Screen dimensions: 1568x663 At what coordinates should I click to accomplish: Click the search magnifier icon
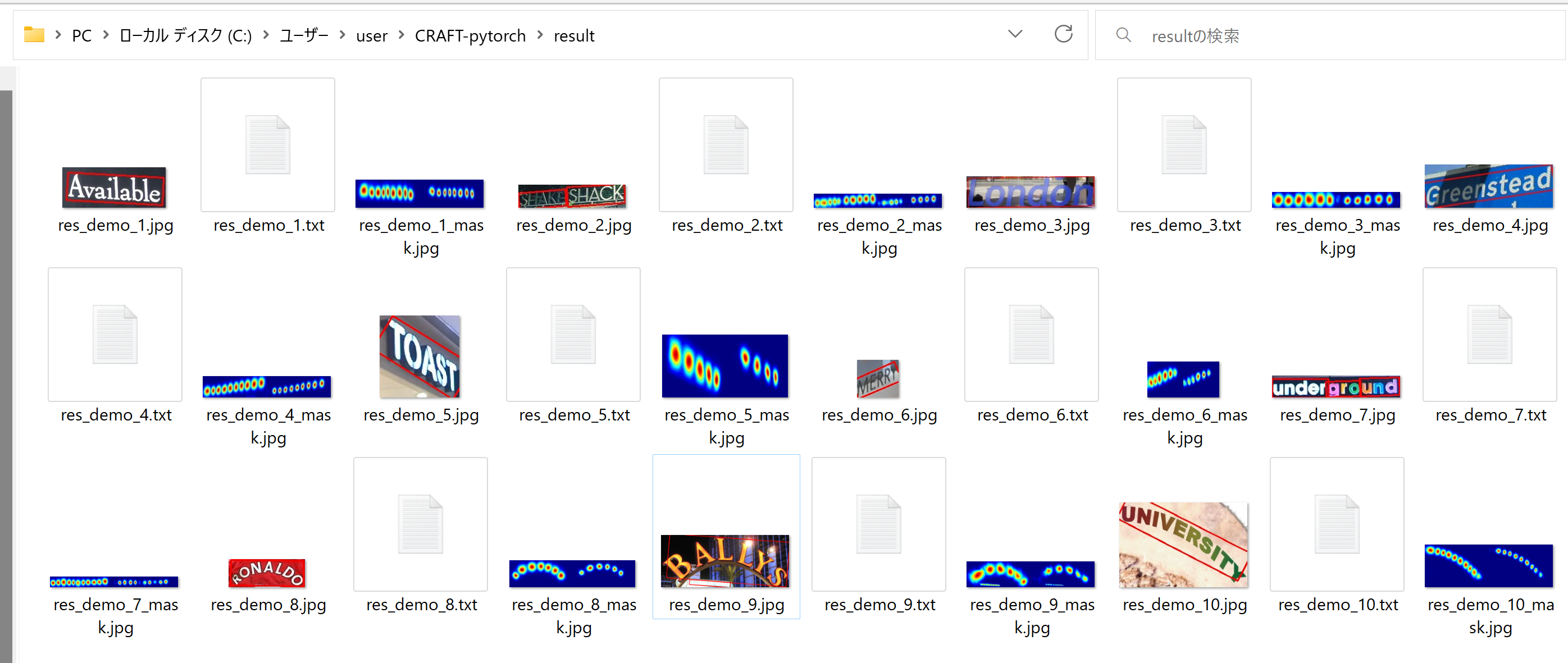[x=1123, y=35]
